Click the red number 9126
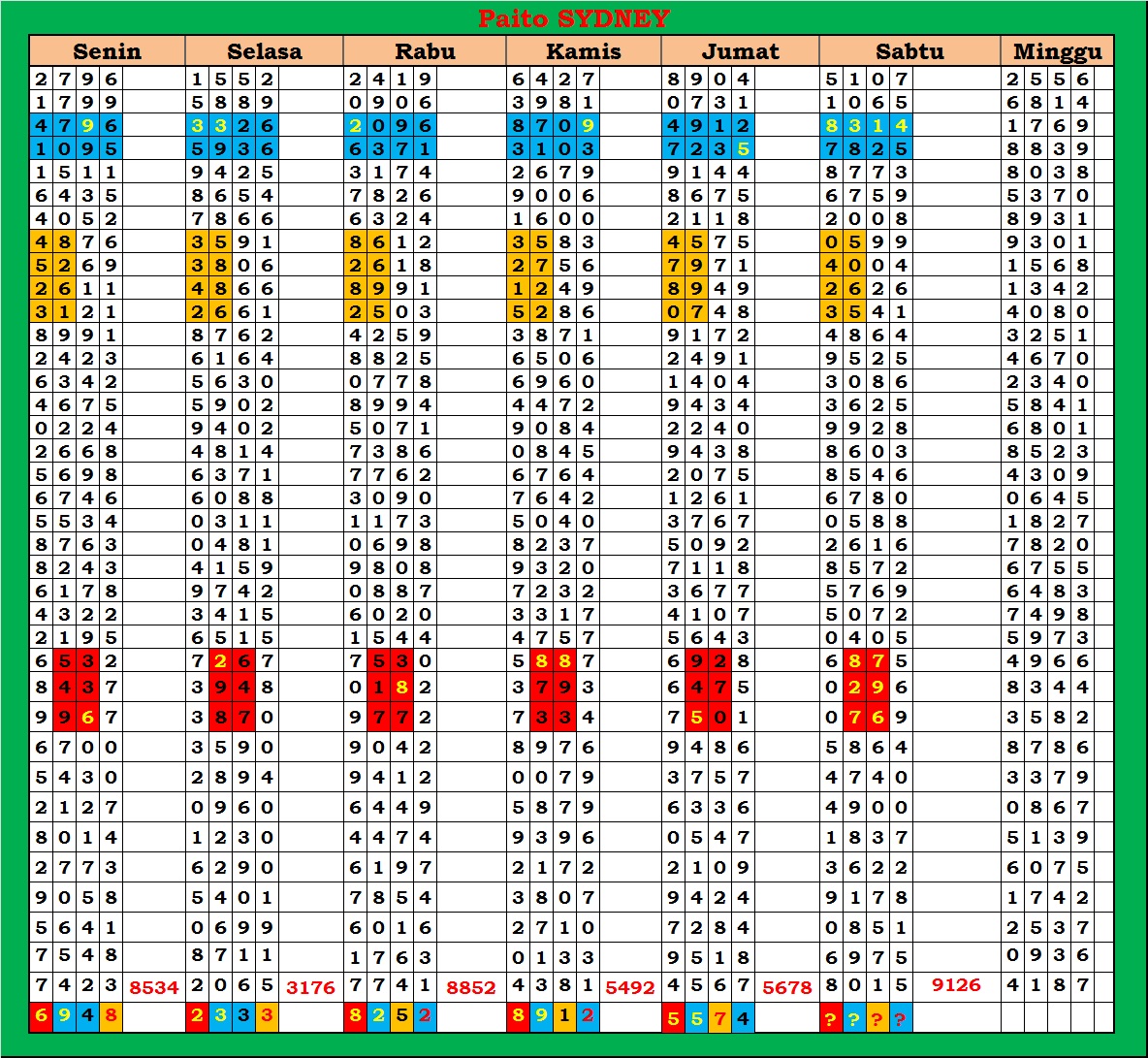The width and height of the screenshot is (1148, 1058). pos(956,985)
